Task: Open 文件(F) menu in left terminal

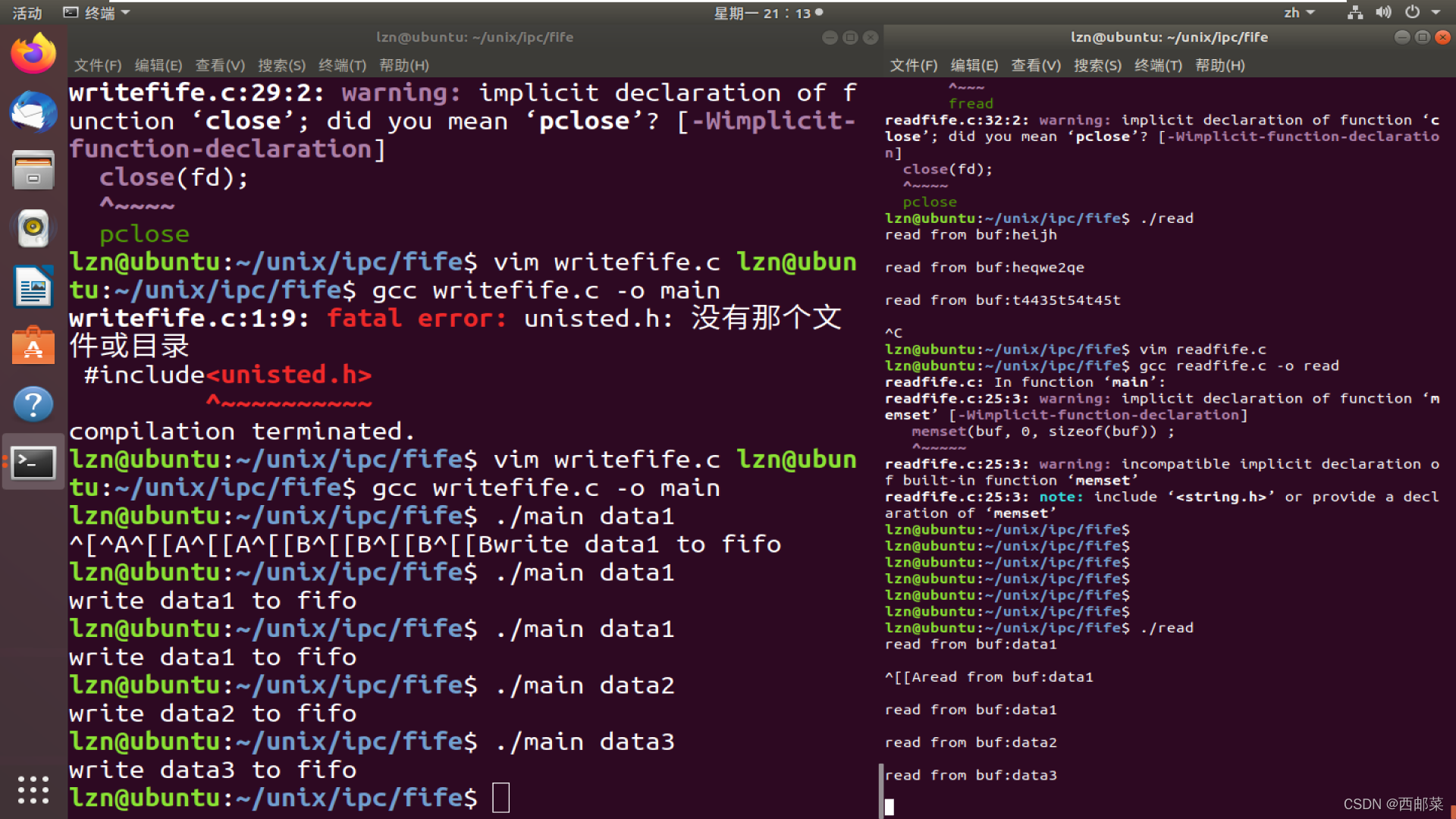Action: tap(98, 65)
